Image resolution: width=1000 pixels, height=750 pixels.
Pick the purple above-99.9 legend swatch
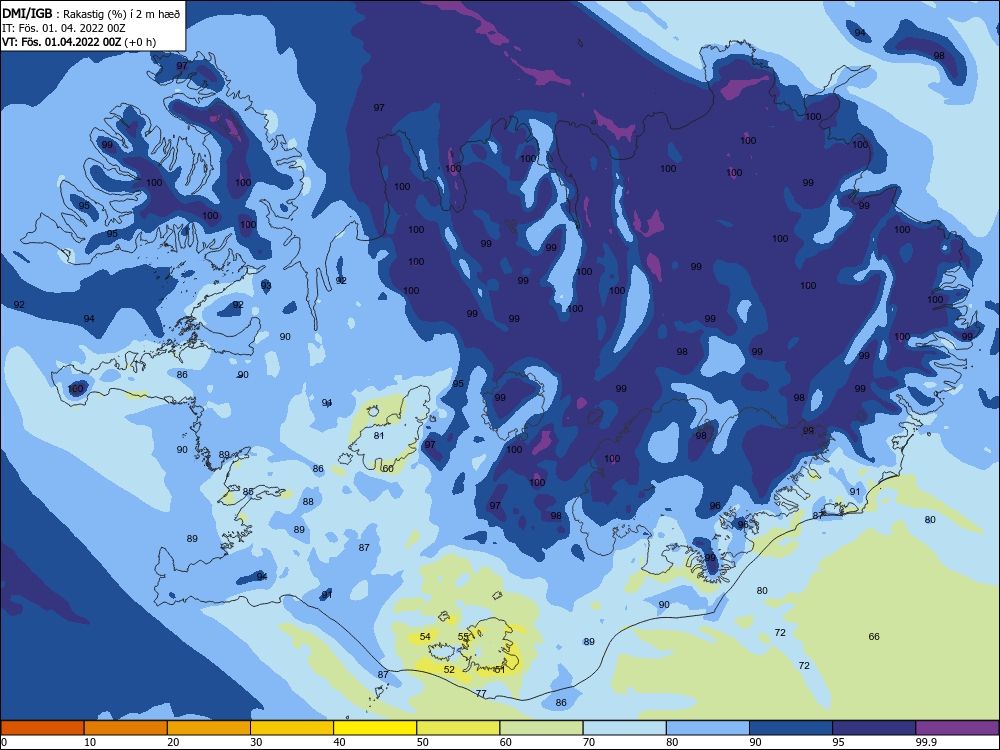(957, 728)
